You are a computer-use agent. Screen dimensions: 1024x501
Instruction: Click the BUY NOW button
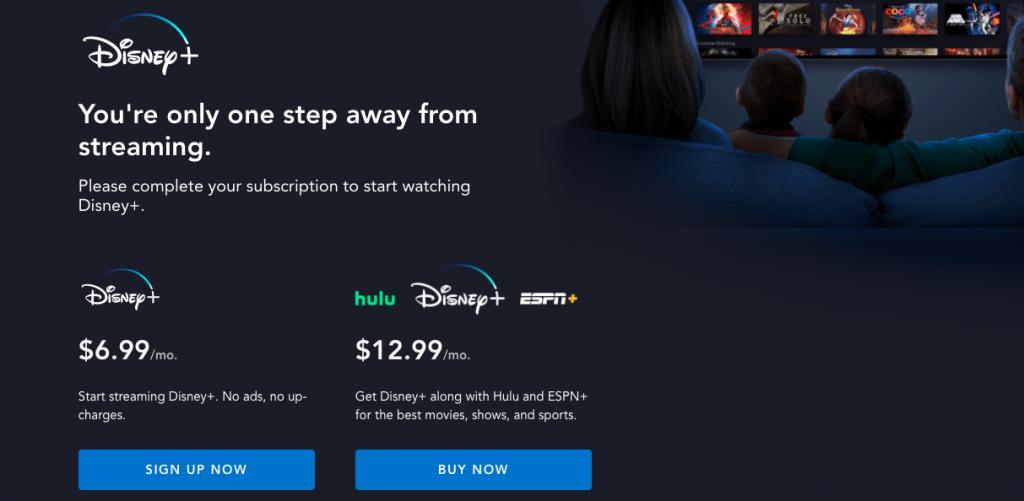473,469
